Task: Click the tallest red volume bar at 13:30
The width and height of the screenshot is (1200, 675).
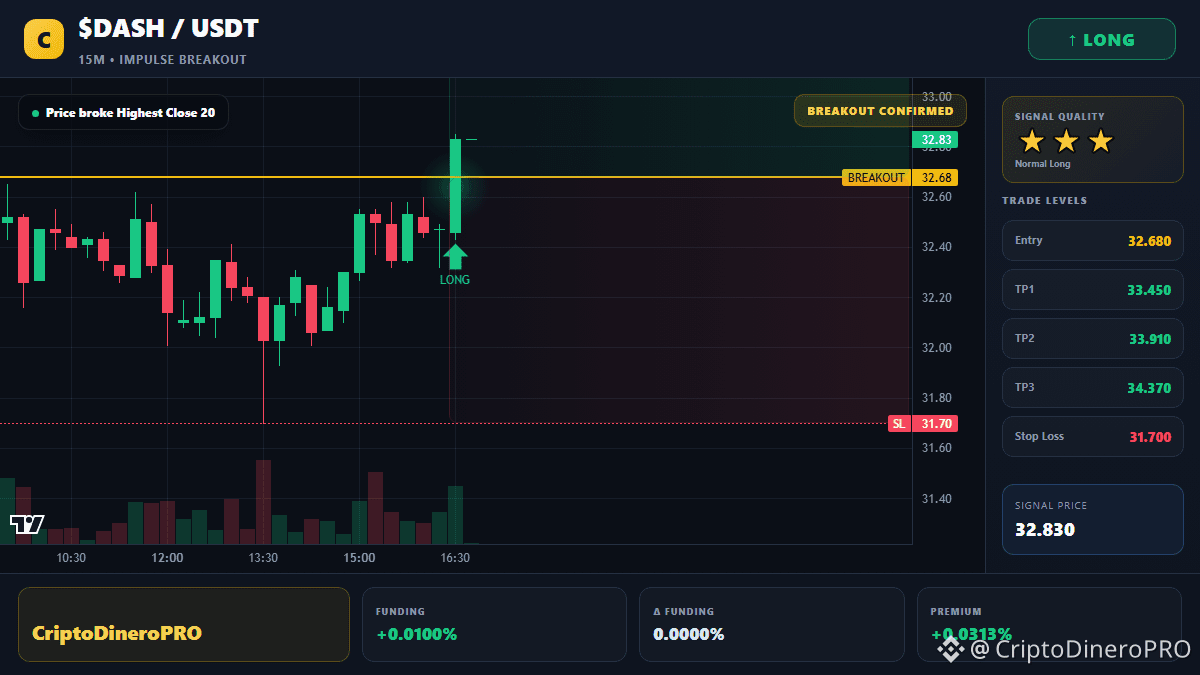Action: (x=263, y=502)
